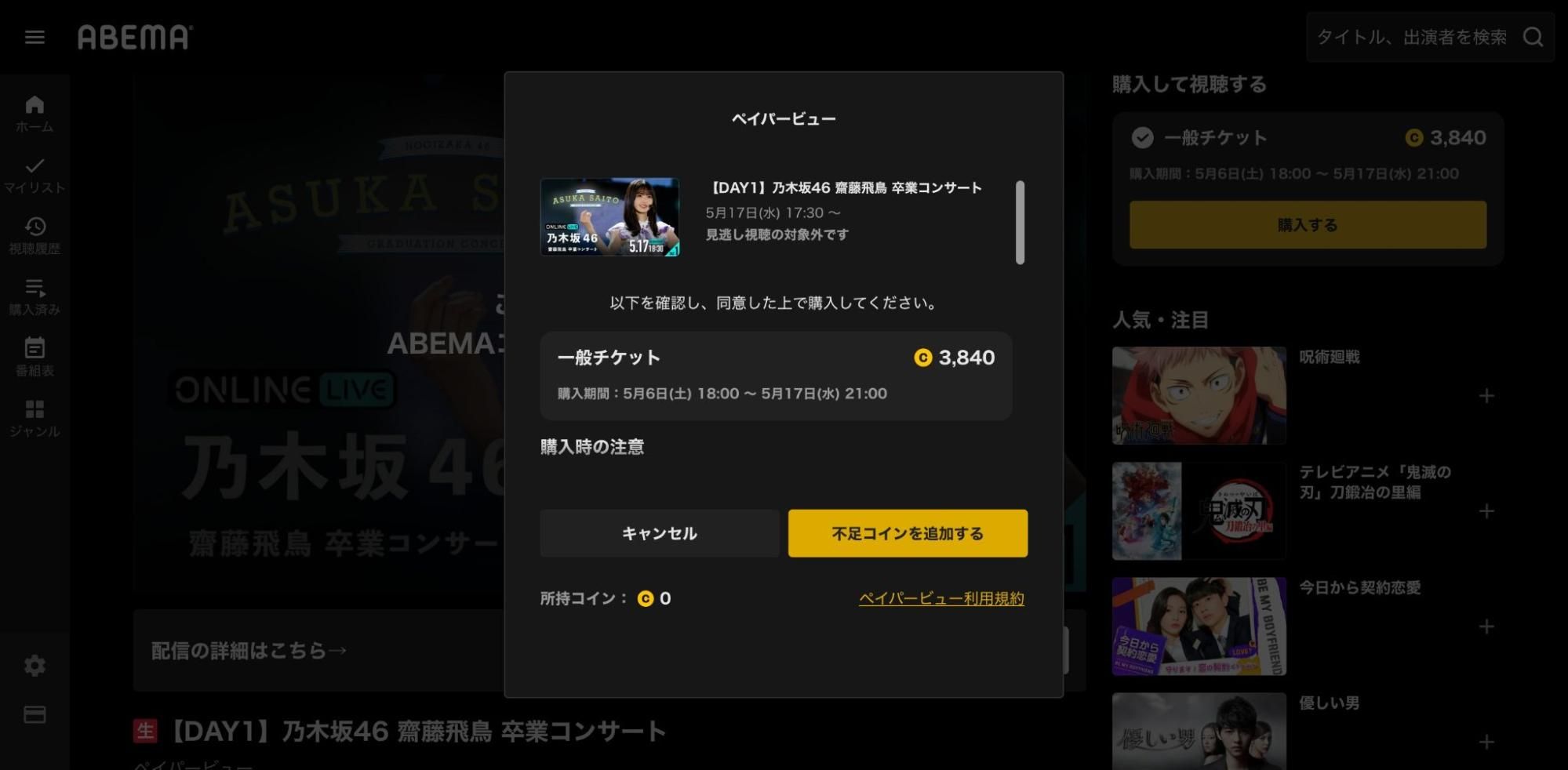The width and height of the screenshot is (1568, 770).
Task: Open the hamburger menu icon
Action: (x=35, y=37)
